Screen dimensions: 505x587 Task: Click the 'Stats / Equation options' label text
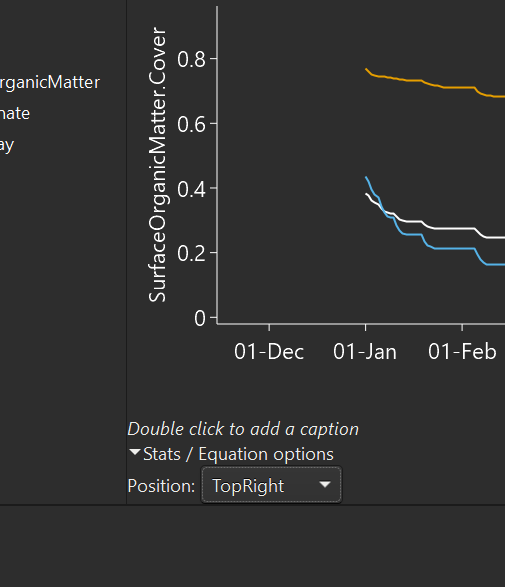pos(238,454)
